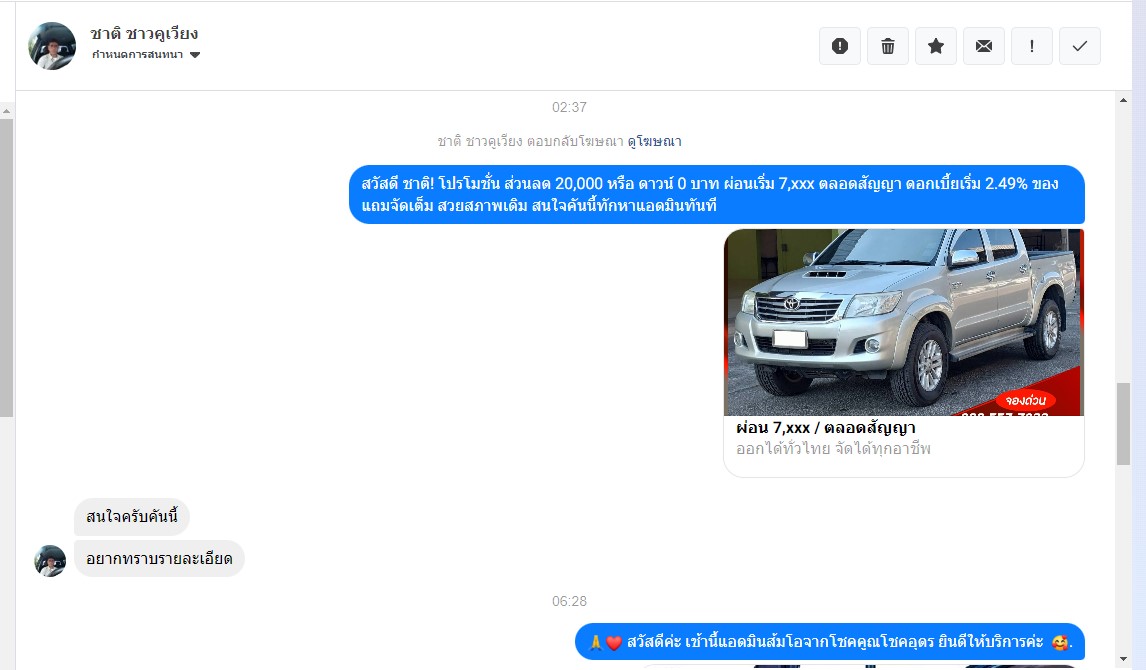Mark conversation done with checkmark icon
Screen dimensions: 1146x670
(x=1079, y=46)
